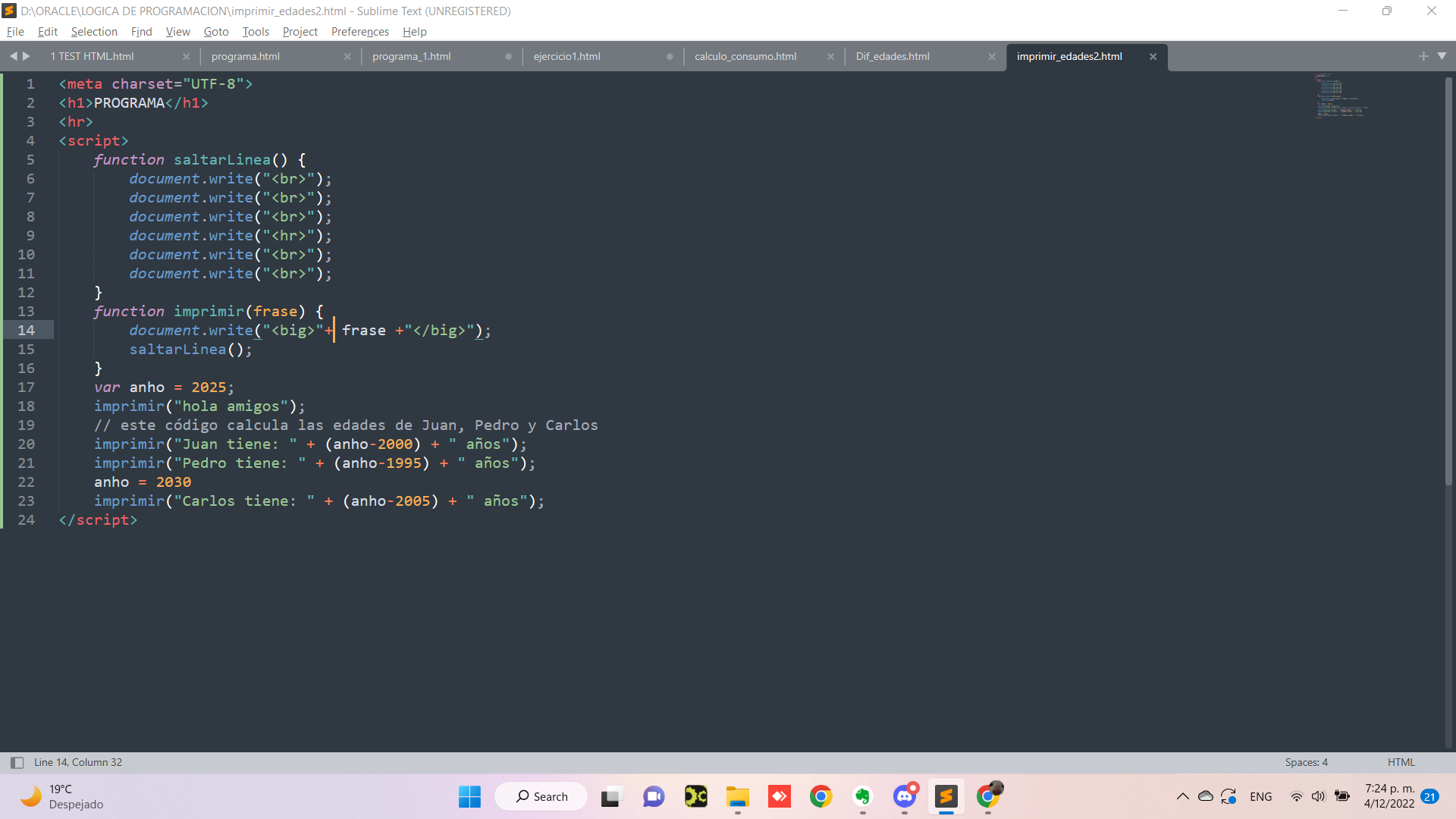Open the black-yellow app on taskbar

[695, 796]
